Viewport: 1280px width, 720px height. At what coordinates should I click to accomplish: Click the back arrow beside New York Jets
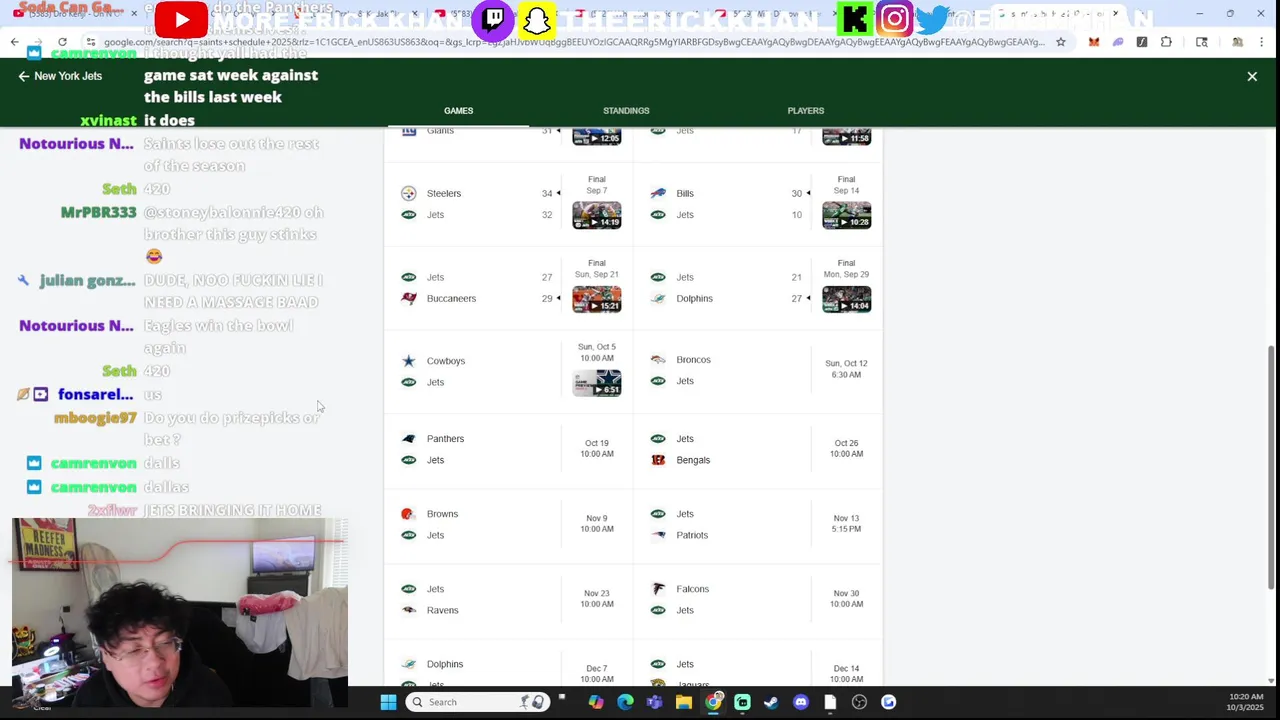coord(24,76)
